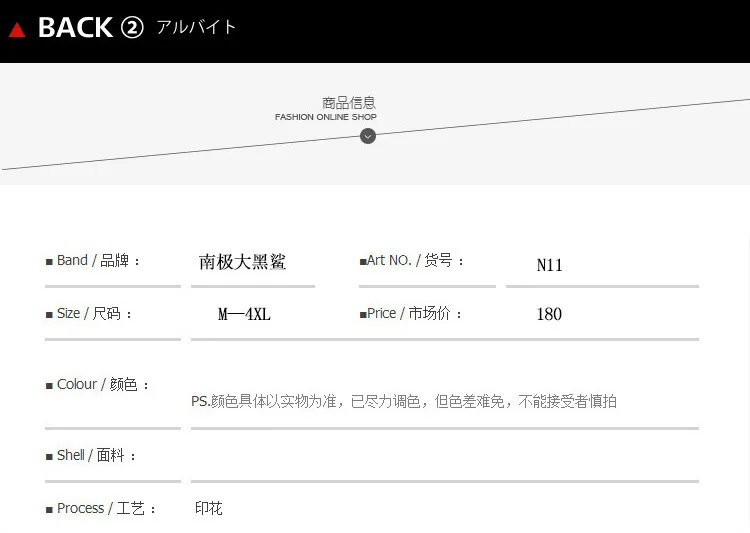Click the Art NO. value N11
Screen dimensions: 750x533
(550, 265)
